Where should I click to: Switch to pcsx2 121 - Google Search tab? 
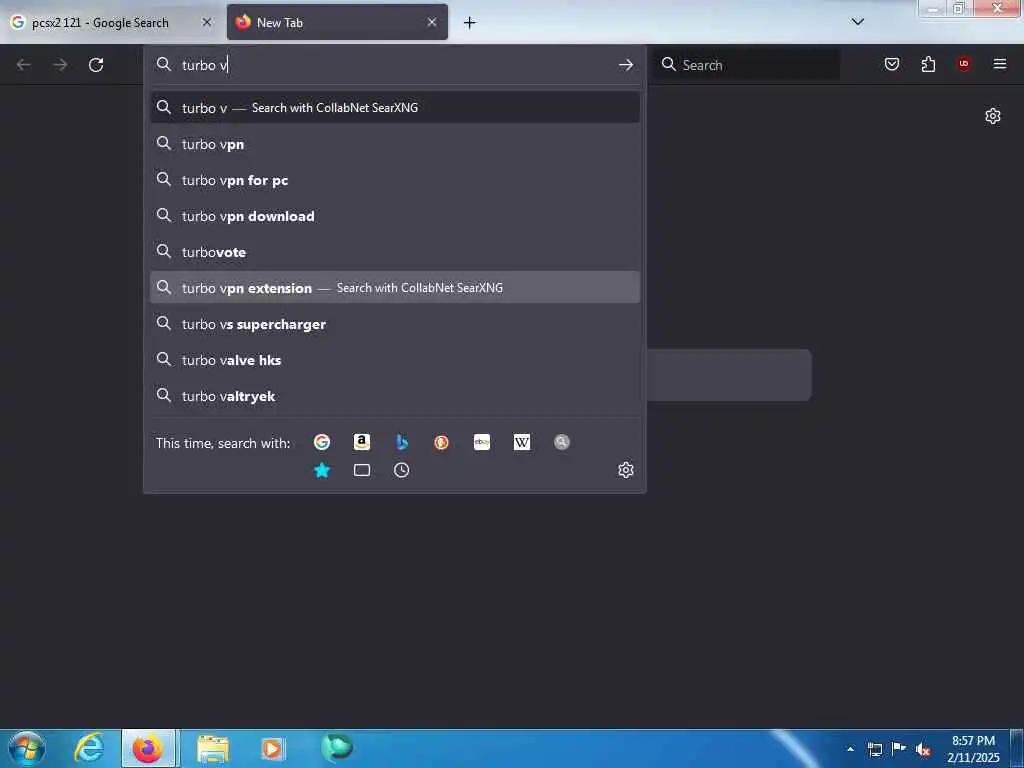112,22
